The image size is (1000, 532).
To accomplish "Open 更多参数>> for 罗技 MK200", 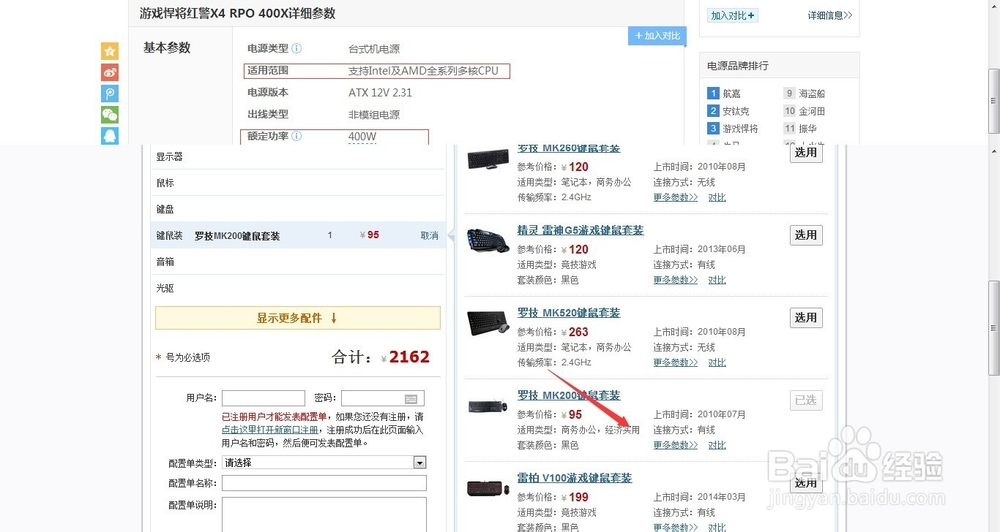I will point(675,445).
